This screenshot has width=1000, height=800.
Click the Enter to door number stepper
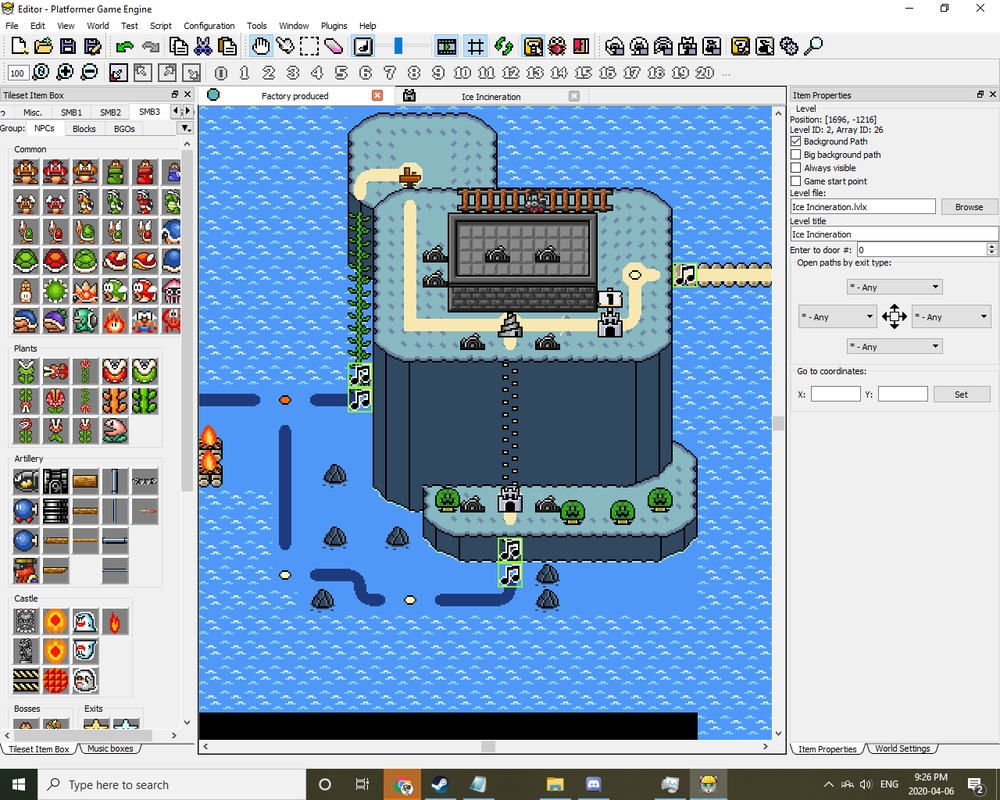991,249
